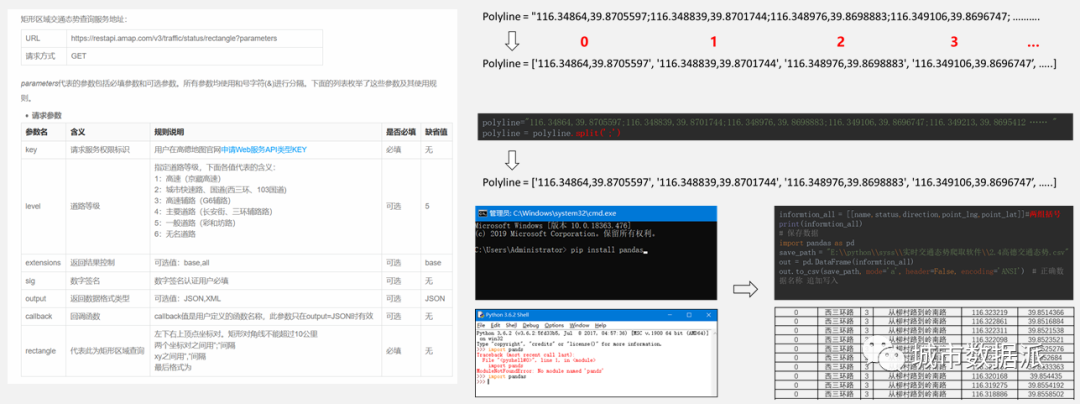Open the Help menu in Python Shell
1080x404 pixels.
tap(601, 325)
